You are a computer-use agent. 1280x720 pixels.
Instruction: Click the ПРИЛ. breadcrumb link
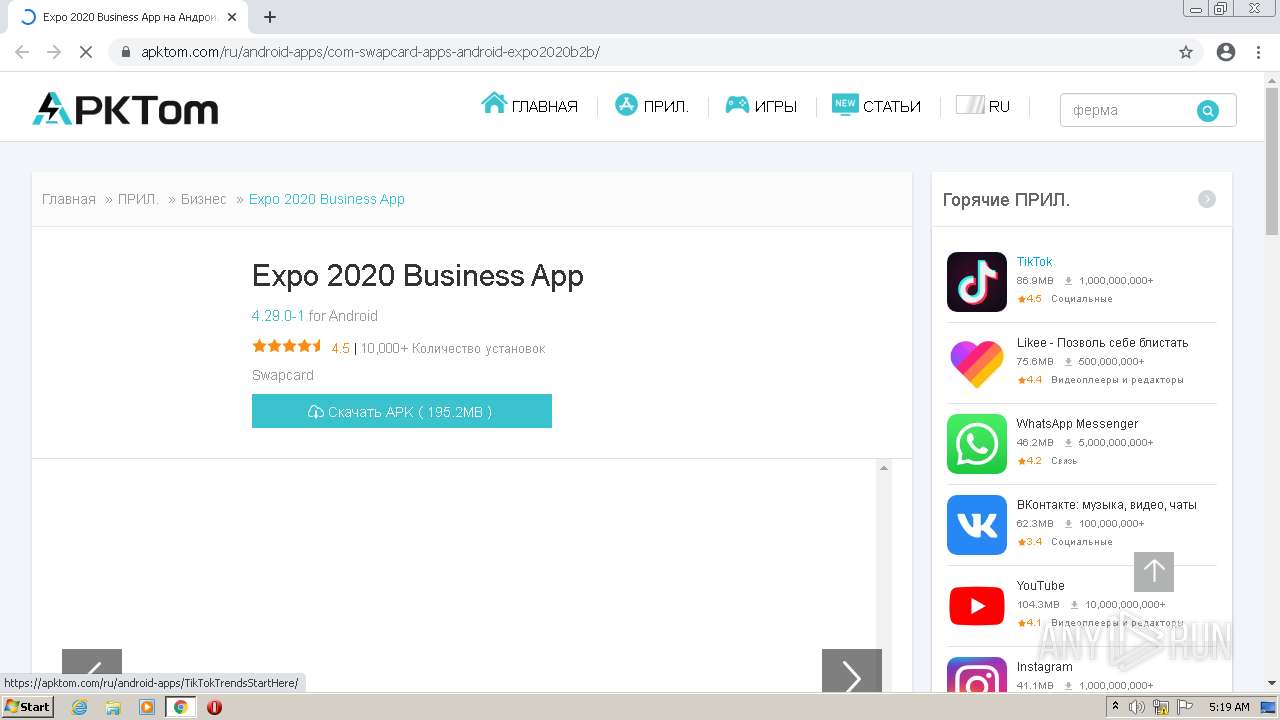click(x=138, y=199)
